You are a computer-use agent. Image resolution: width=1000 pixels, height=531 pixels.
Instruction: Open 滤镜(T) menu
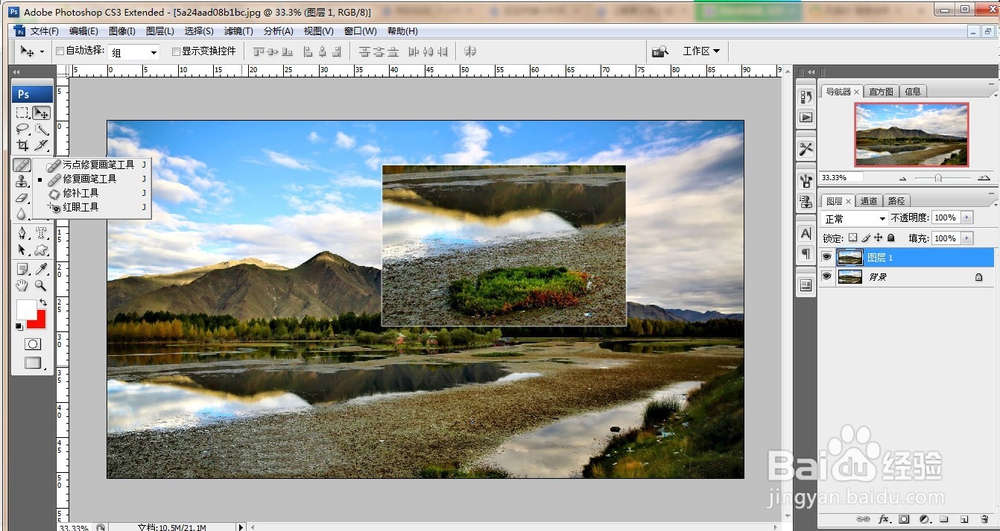pyautogui.click(x=239, y=31)
